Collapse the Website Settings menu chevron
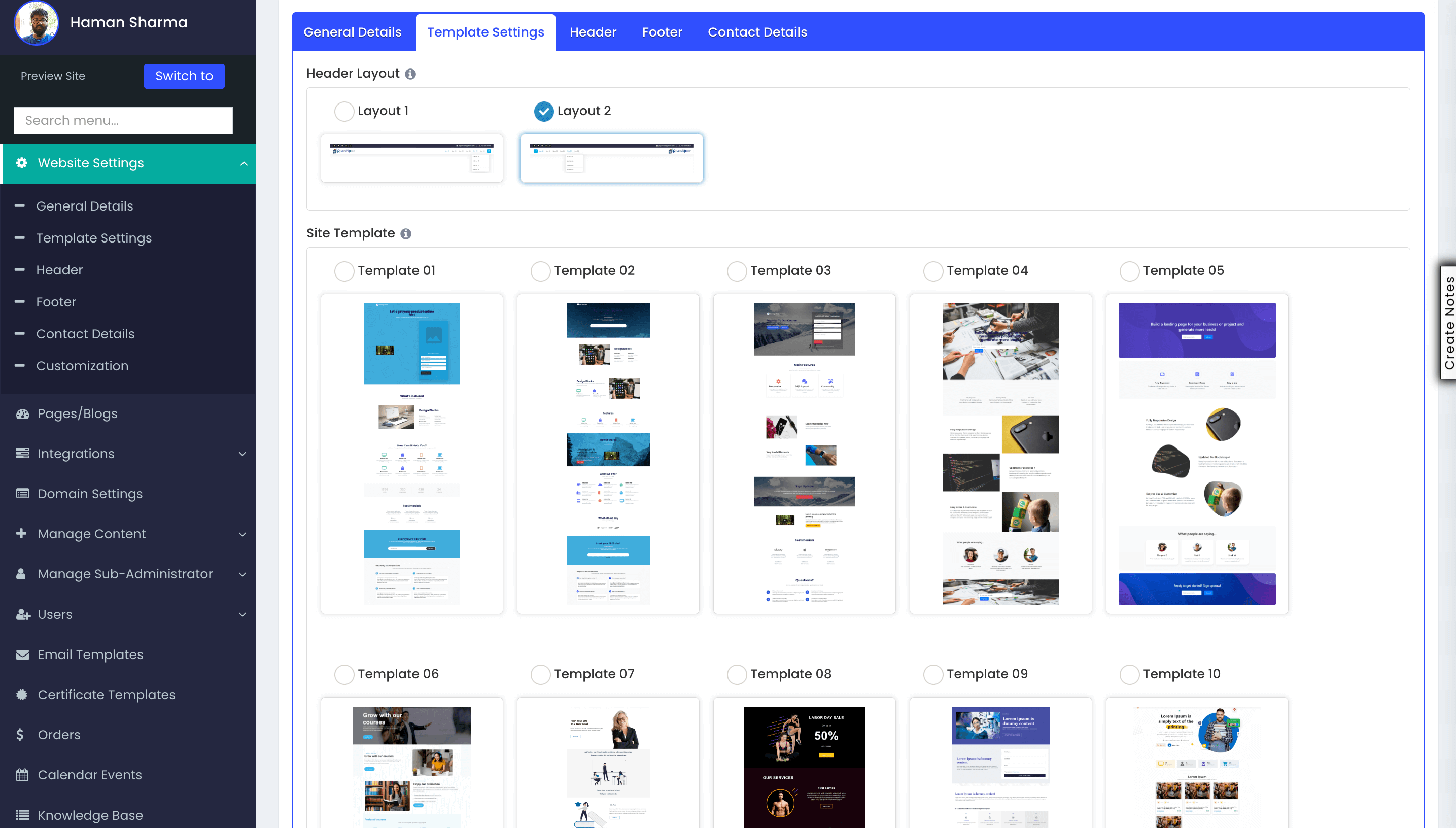Screen dimensions: 1456x828 [244, 164]
